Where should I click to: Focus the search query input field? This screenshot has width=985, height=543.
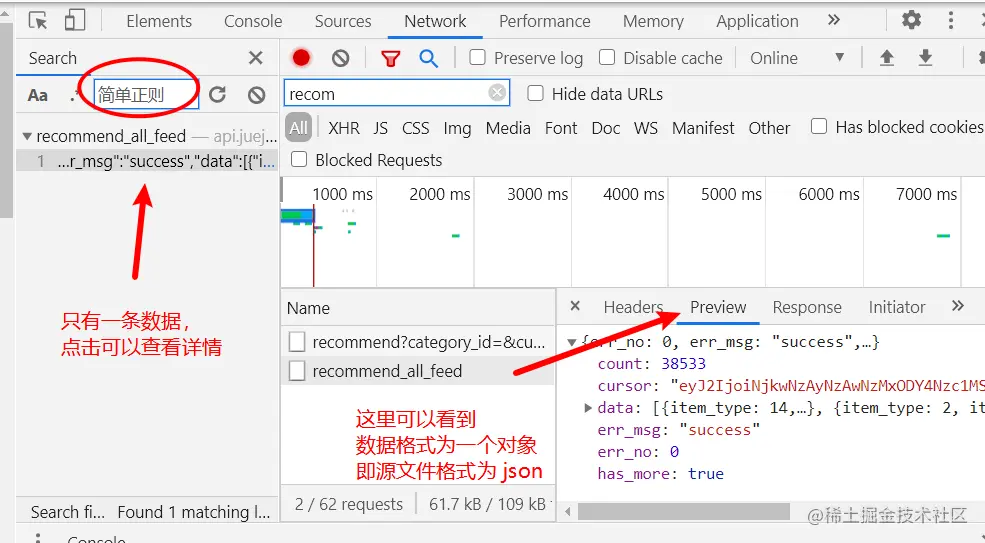coord(146,94)
